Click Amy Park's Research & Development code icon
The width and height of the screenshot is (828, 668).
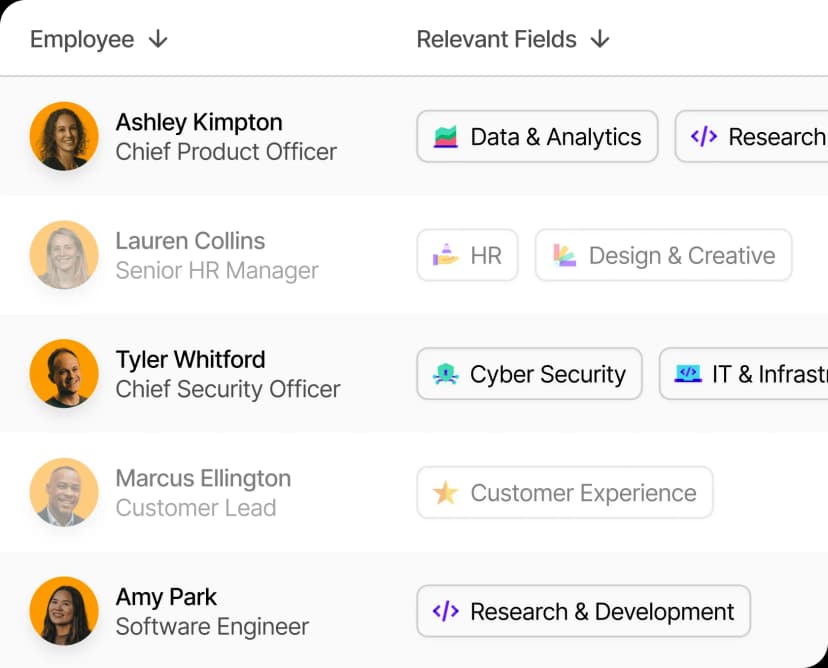tap(445, 611)
